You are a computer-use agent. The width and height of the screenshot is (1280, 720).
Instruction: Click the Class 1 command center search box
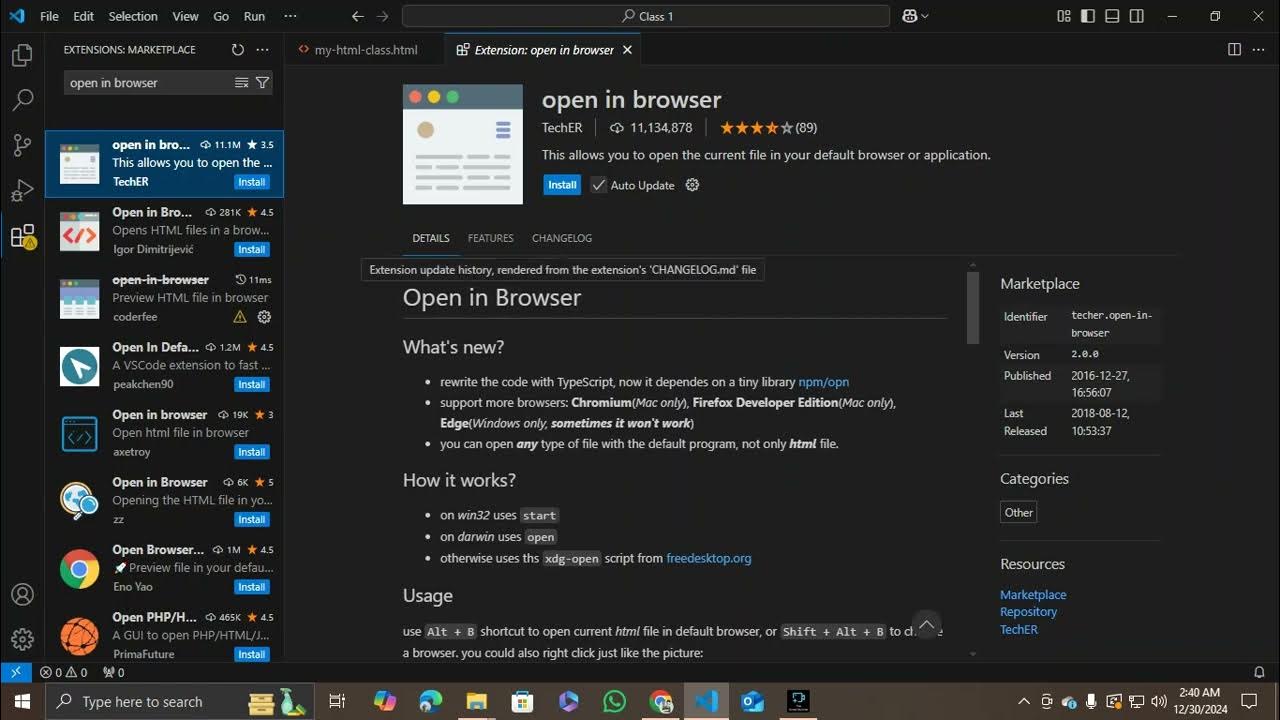646,16
